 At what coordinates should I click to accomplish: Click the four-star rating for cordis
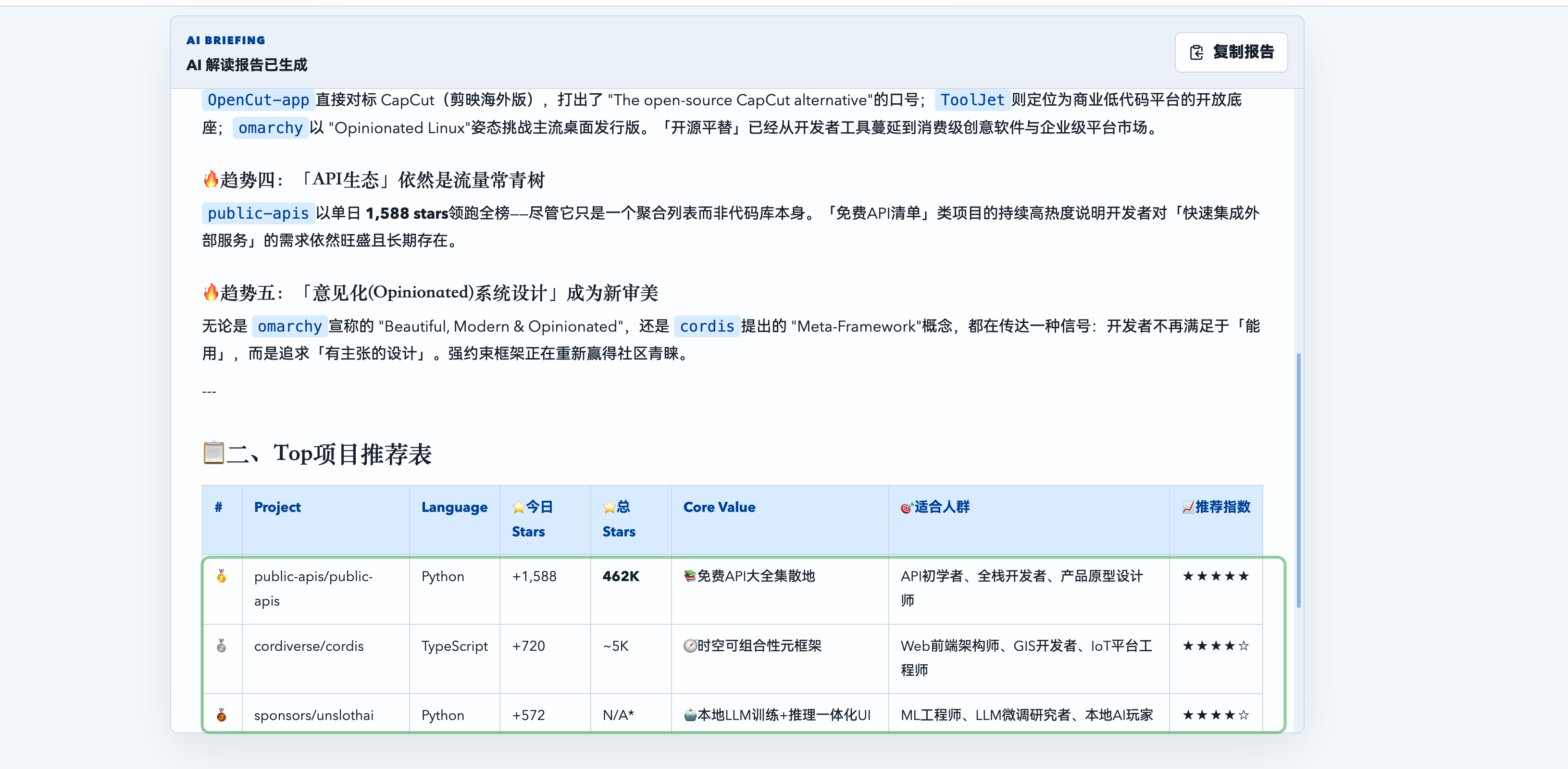tap(1216, 645)
